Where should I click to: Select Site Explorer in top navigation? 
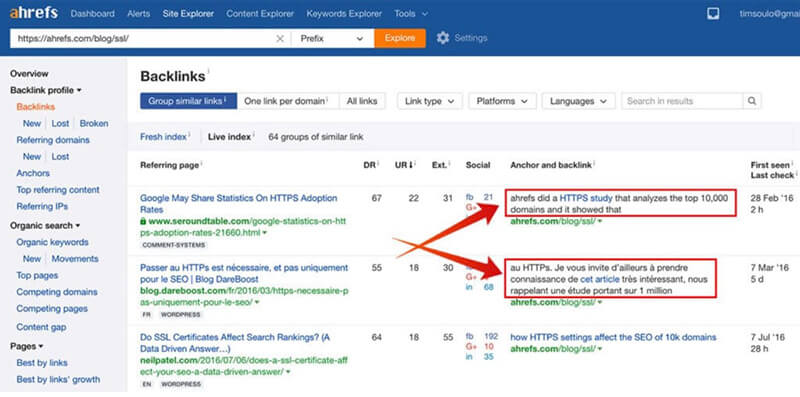188,14
